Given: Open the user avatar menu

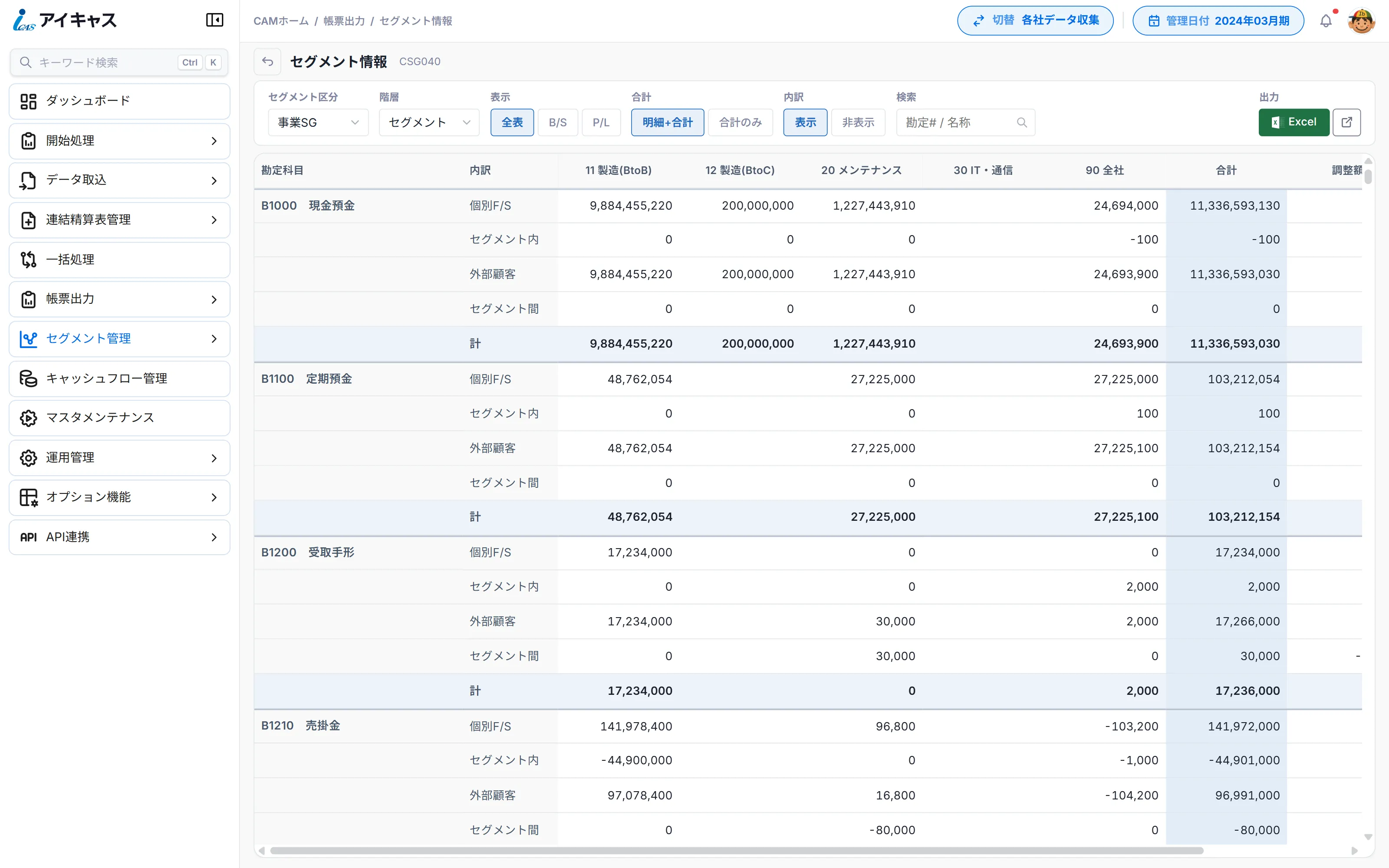Looking at the screenshot, I should tap(1362, 21).
